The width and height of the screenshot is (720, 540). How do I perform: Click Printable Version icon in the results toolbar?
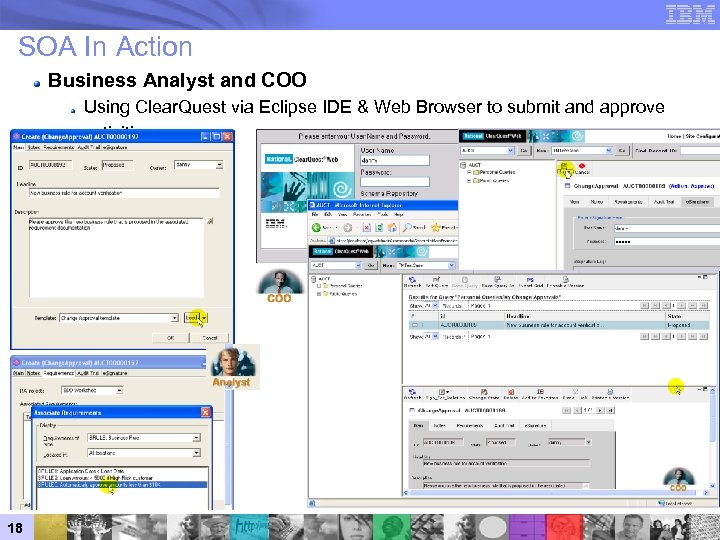click(566, 281)
